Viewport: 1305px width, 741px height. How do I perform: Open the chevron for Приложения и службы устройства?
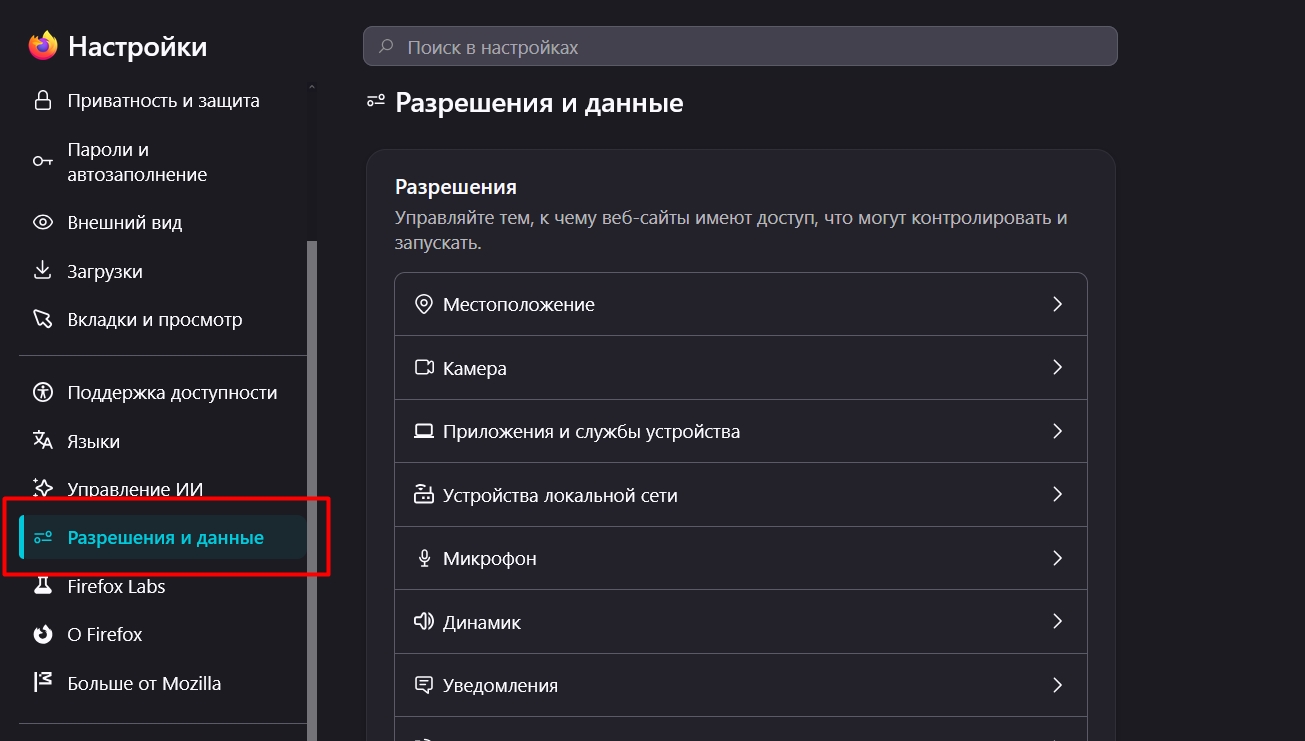tap(1057, 431)
